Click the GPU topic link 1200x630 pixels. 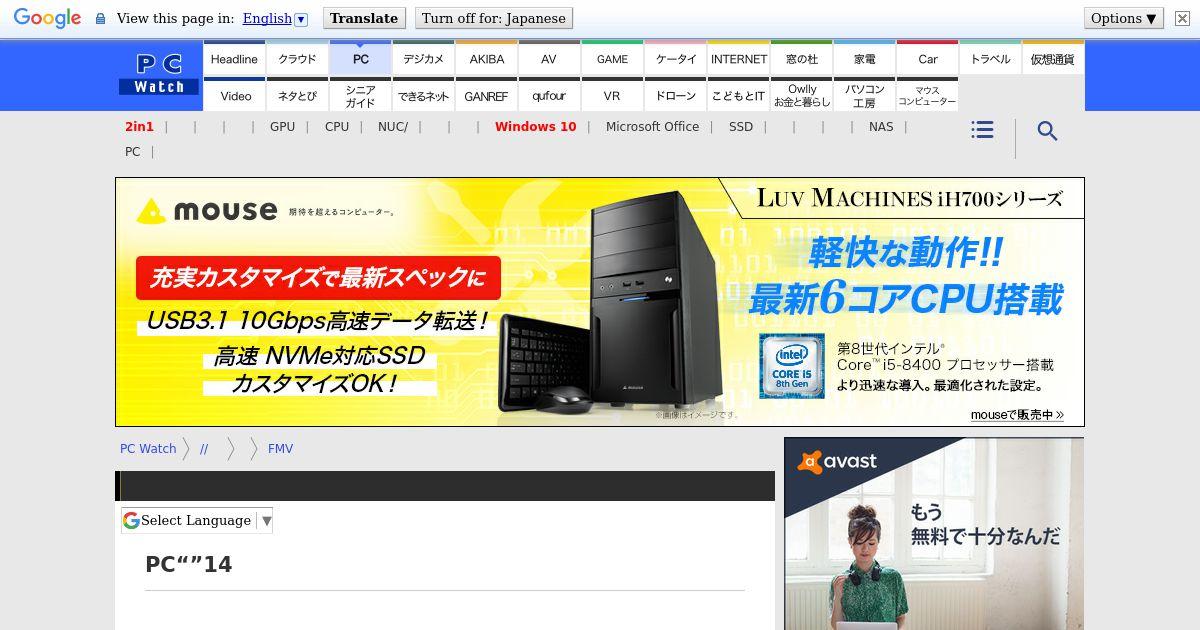(x=282, y=126)
